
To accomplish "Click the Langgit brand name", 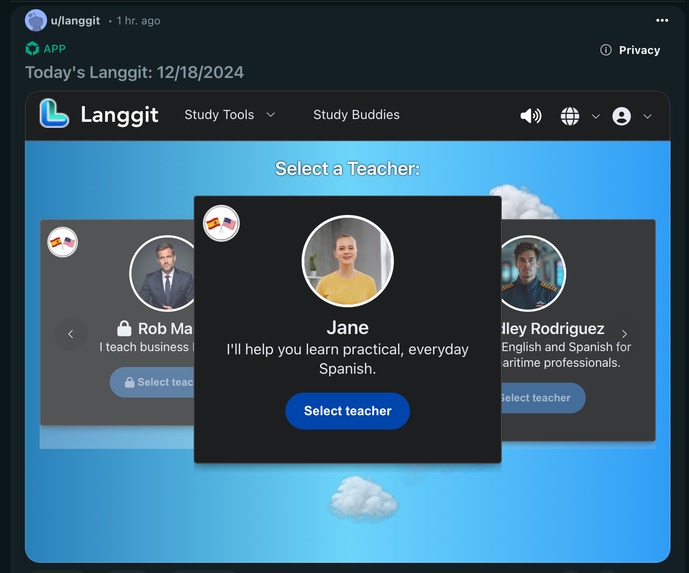I will 120,115.
